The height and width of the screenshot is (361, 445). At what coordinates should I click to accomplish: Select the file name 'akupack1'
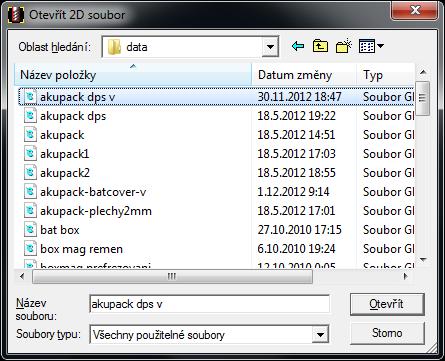point(65,154)
